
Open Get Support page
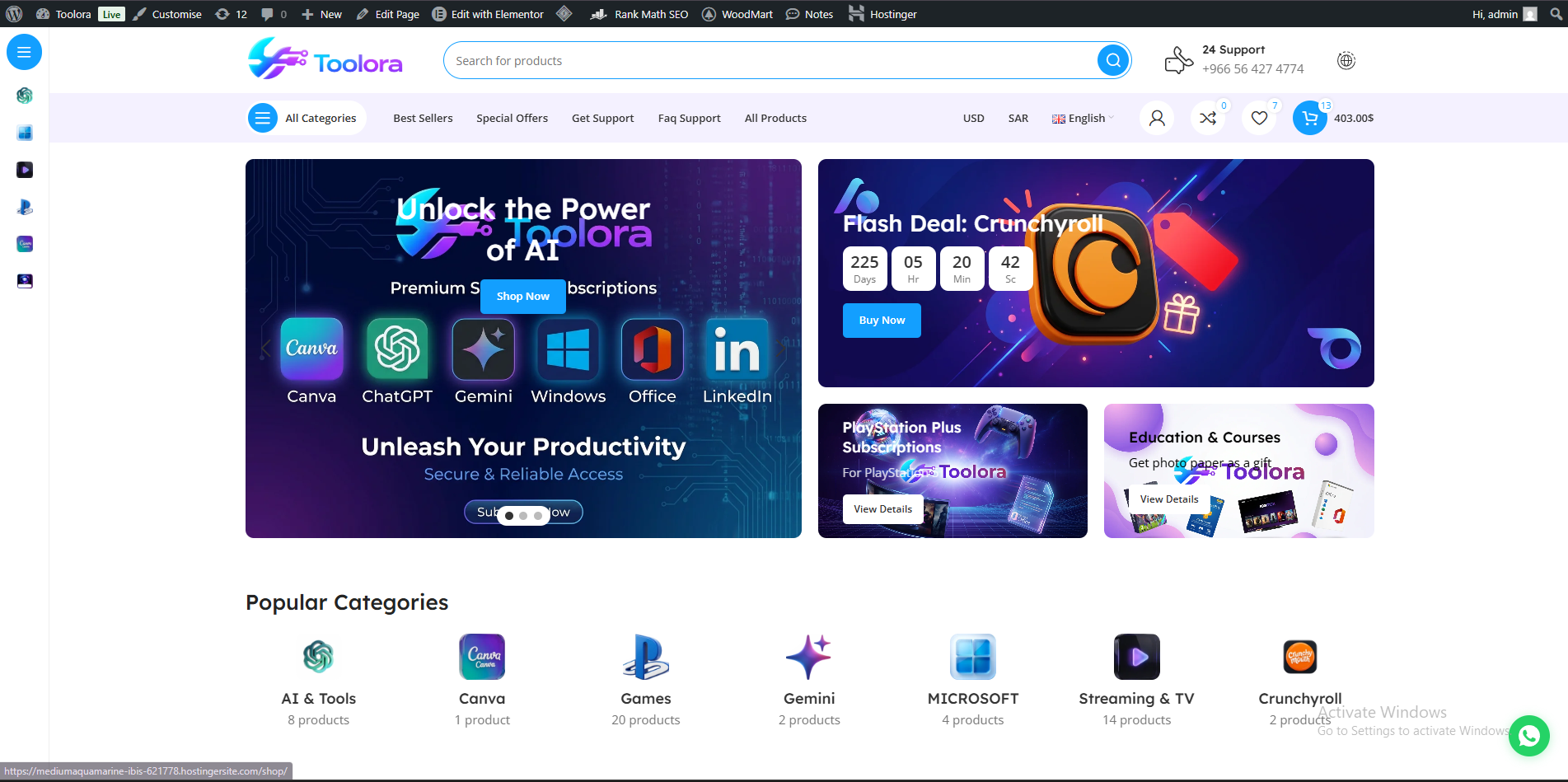602,118
